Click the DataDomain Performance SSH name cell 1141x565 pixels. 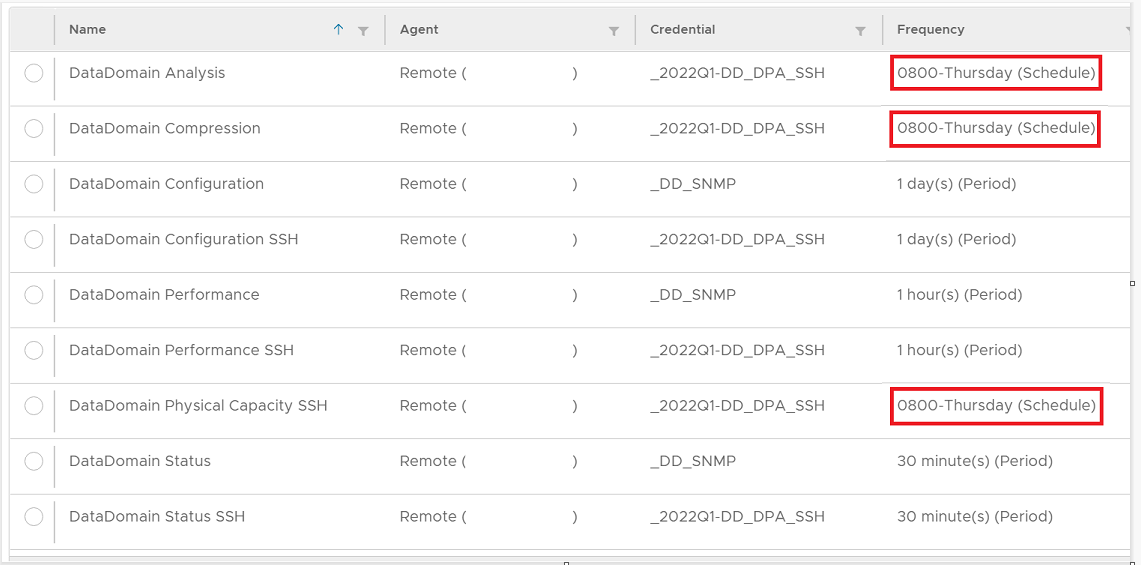[181, 350]
